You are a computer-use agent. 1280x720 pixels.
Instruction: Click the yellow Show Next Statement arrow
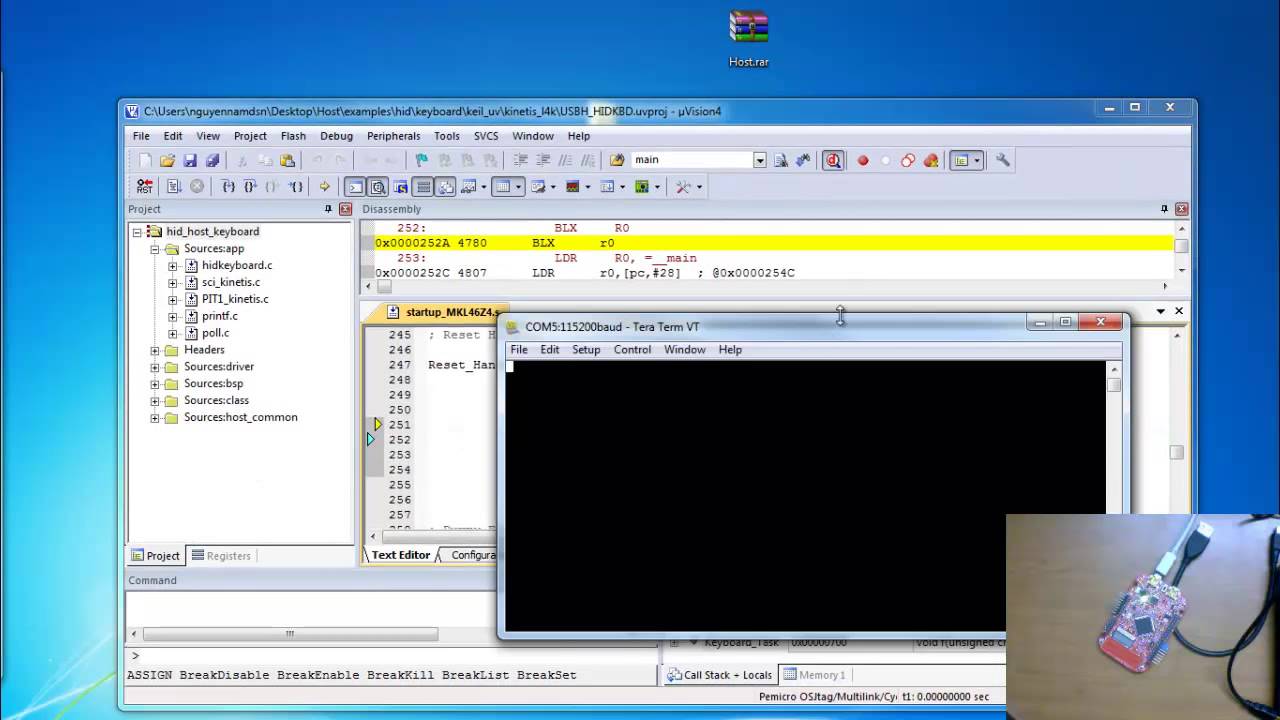pyautogui.click(x=324, y=186)
